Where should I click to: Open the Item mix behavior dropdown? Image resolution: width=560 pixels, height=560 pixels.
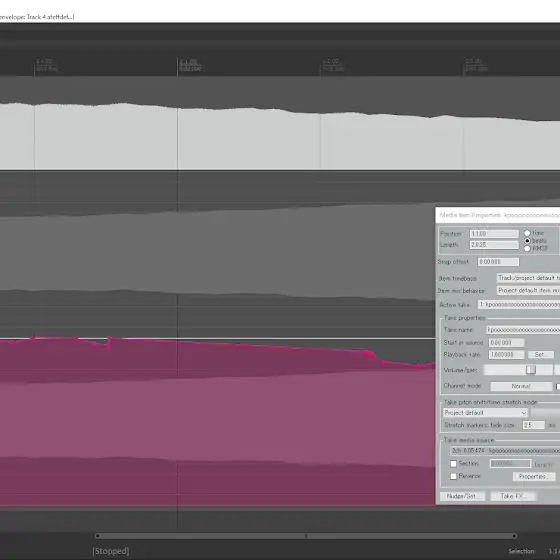click(x=528, y=290)
